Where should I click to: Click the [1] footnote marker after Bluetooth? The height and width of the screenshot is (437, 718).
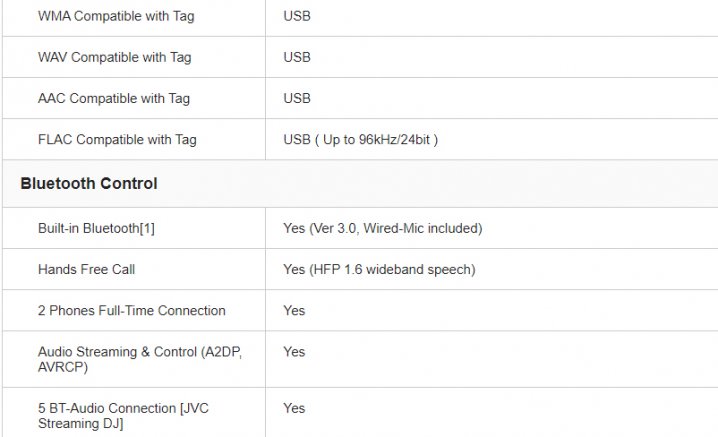[147, 228]
